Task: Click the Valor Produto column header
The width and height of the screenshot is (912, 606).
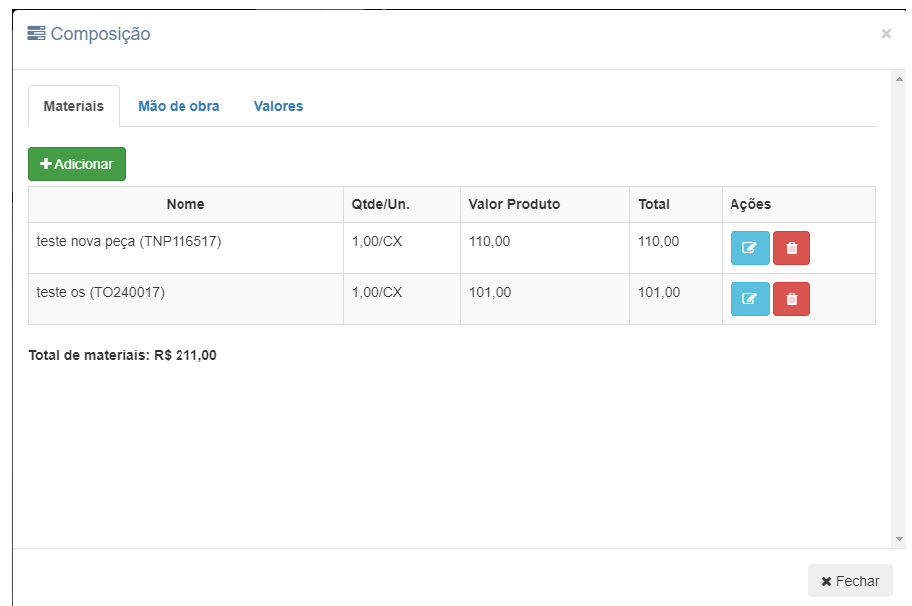Action: tap(514, 204)
